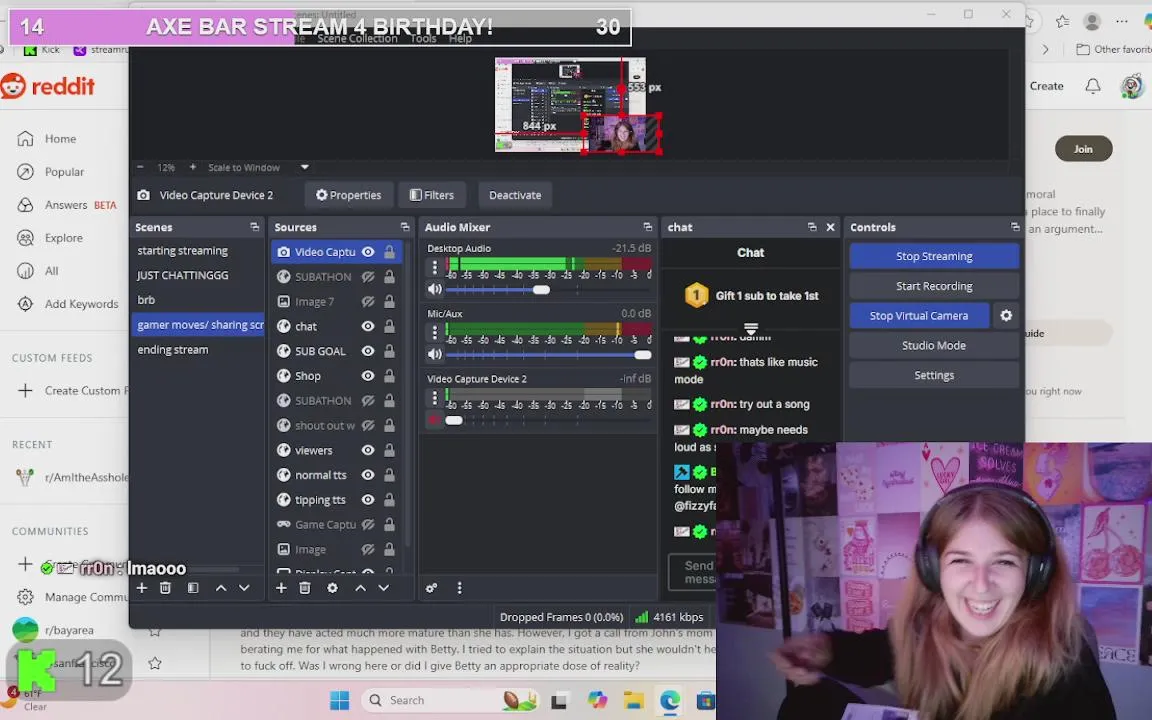Deactivate the video capture device
The width and height of the screenshot is (1152, 720).
pyautogui.click(x=515, y=195)
